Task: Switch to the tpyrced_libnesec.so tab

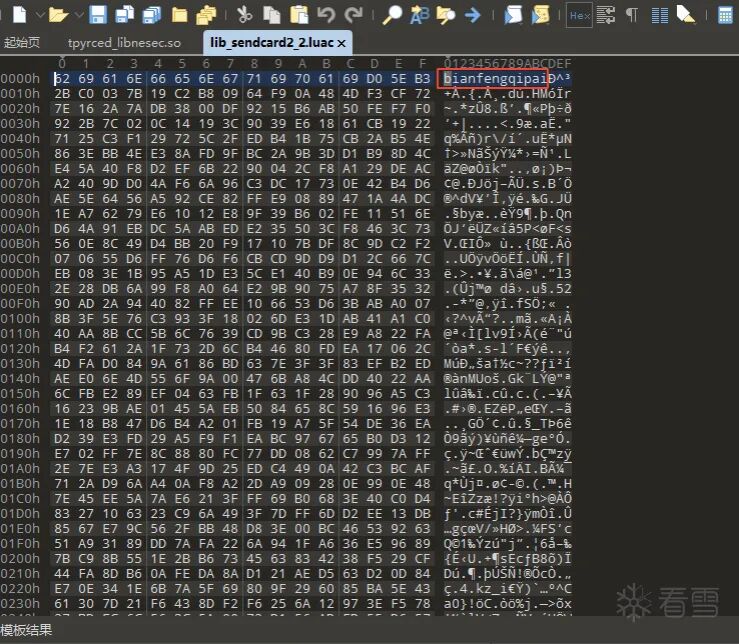Action: click(124, 43)
